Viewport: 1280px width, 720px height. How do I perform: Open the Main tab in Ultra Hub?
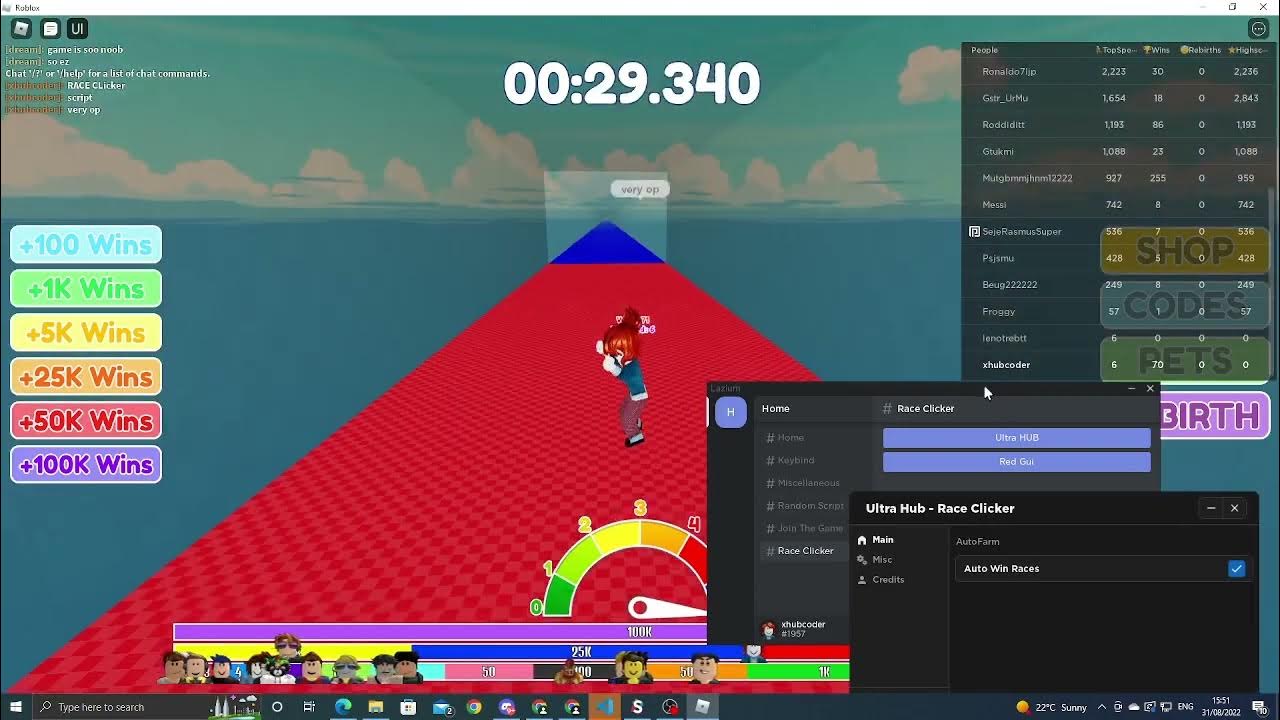pos(883,540)
